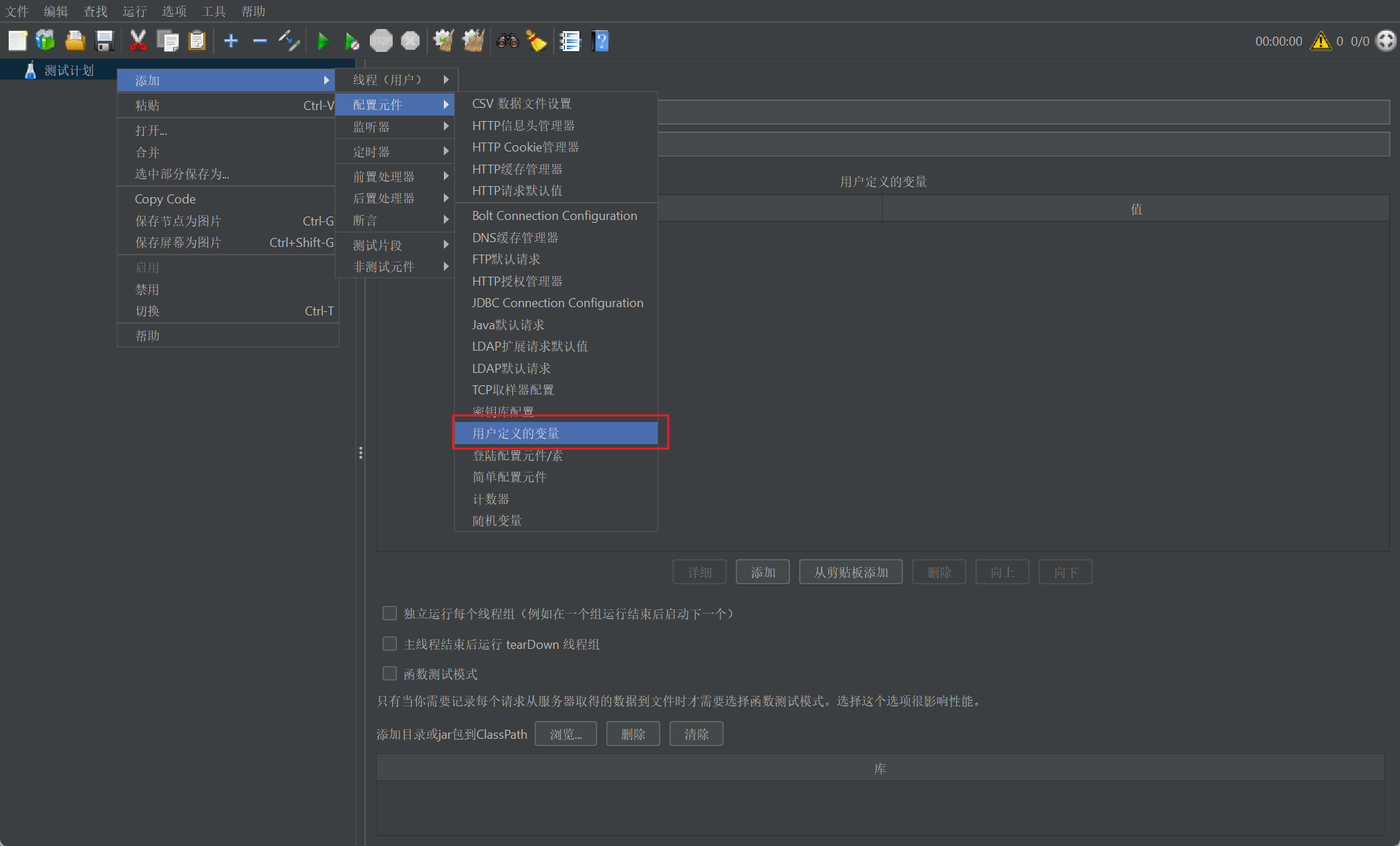Click the Cut scissors icon
This screenshot has height=846, width=1400.
click(x=138, y=41)
